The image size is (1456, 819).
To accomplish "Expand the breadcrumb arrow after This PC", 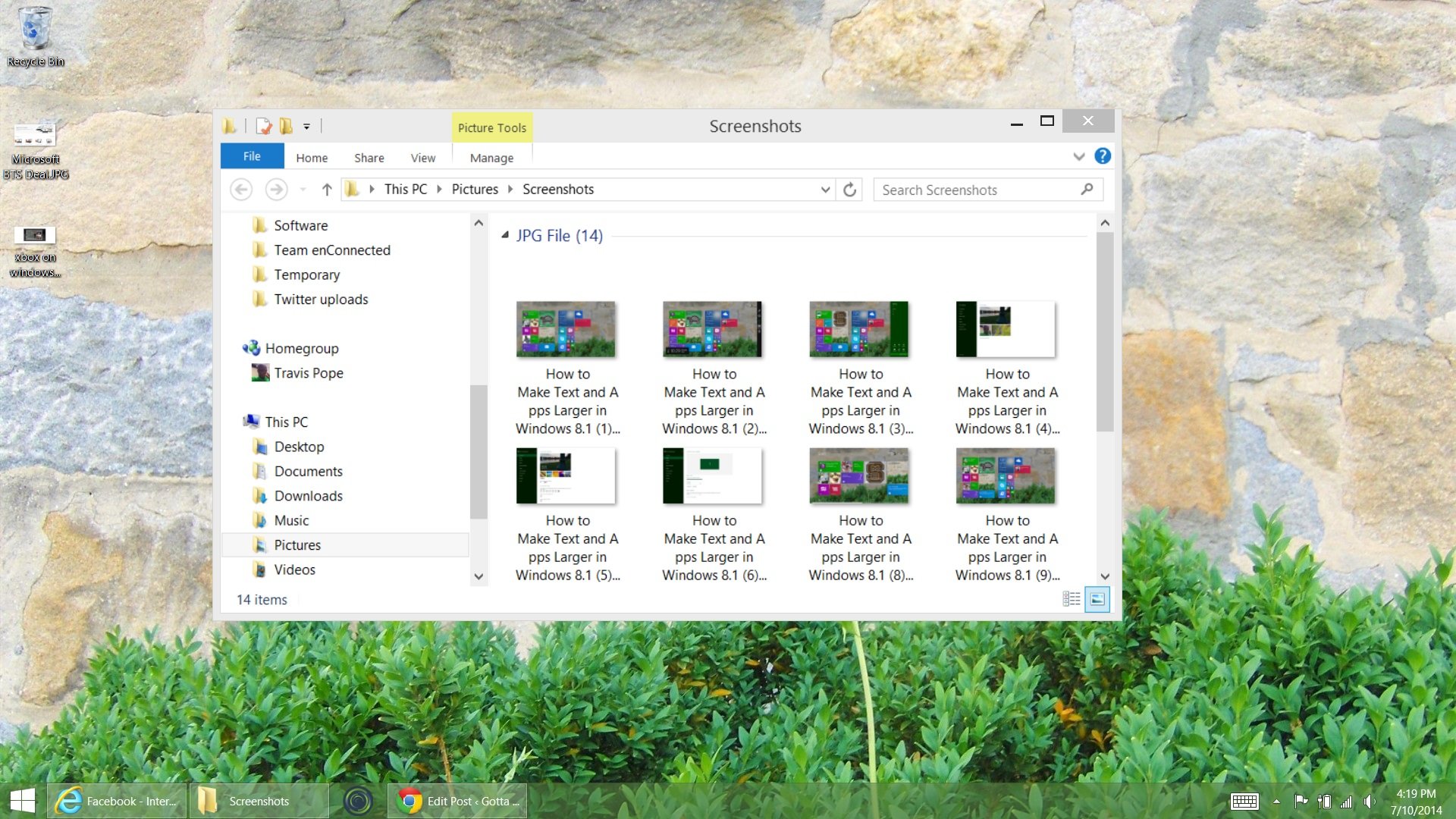I will coord(439,190).
